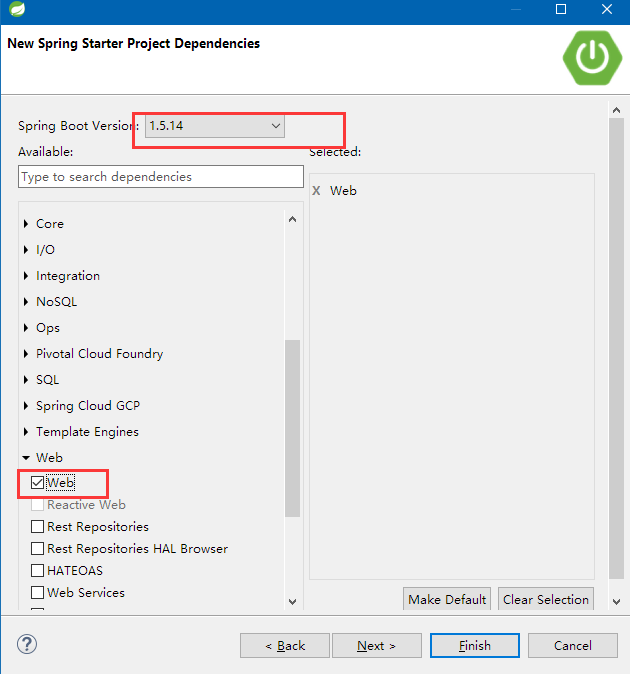The image size is (630, 674).
Task: Click the Spring leaf icon in title bar
Action: tap(17, 9)
